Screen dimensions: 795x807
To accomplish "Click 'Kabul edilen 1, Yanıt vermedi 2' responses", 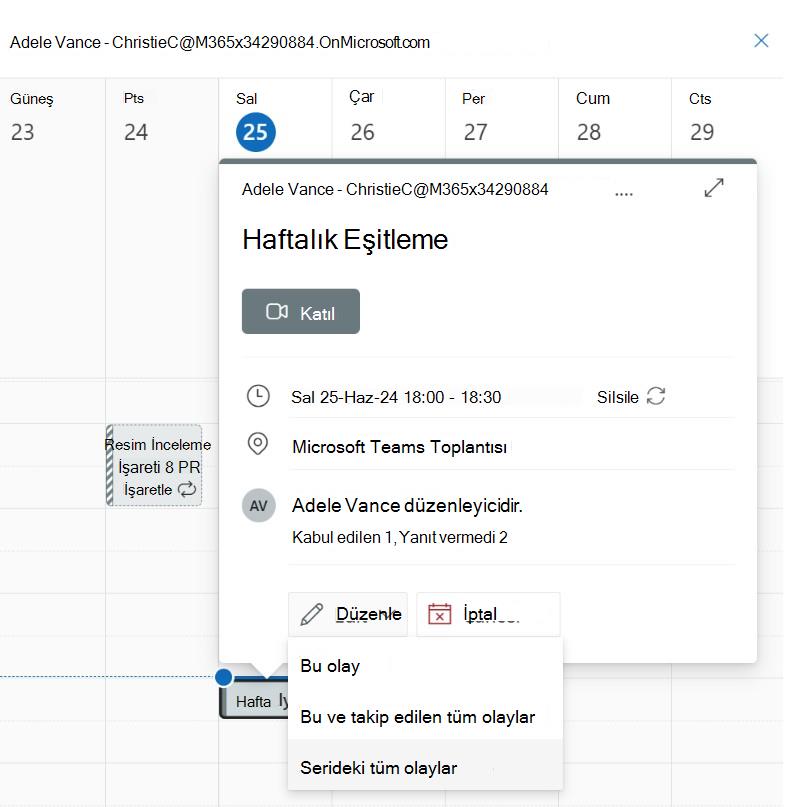I will (400, 537).
